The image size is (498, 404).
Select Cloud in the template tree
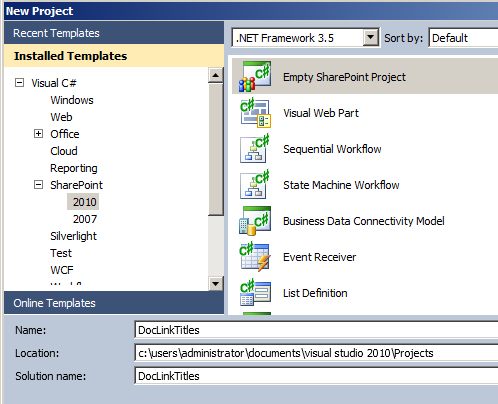tap(64, 151)
